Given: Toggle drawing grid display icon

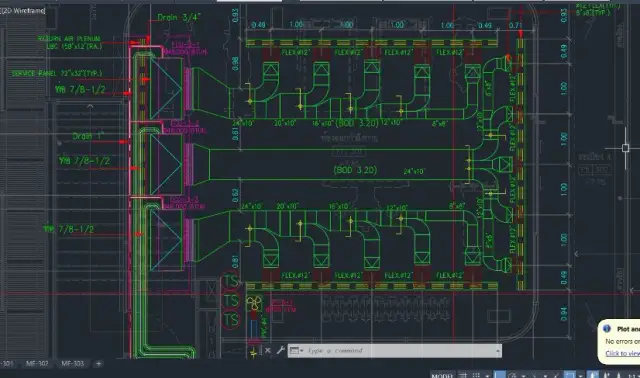Looking at the screenshot, I should pyautogui.click(x=463, y=375).
